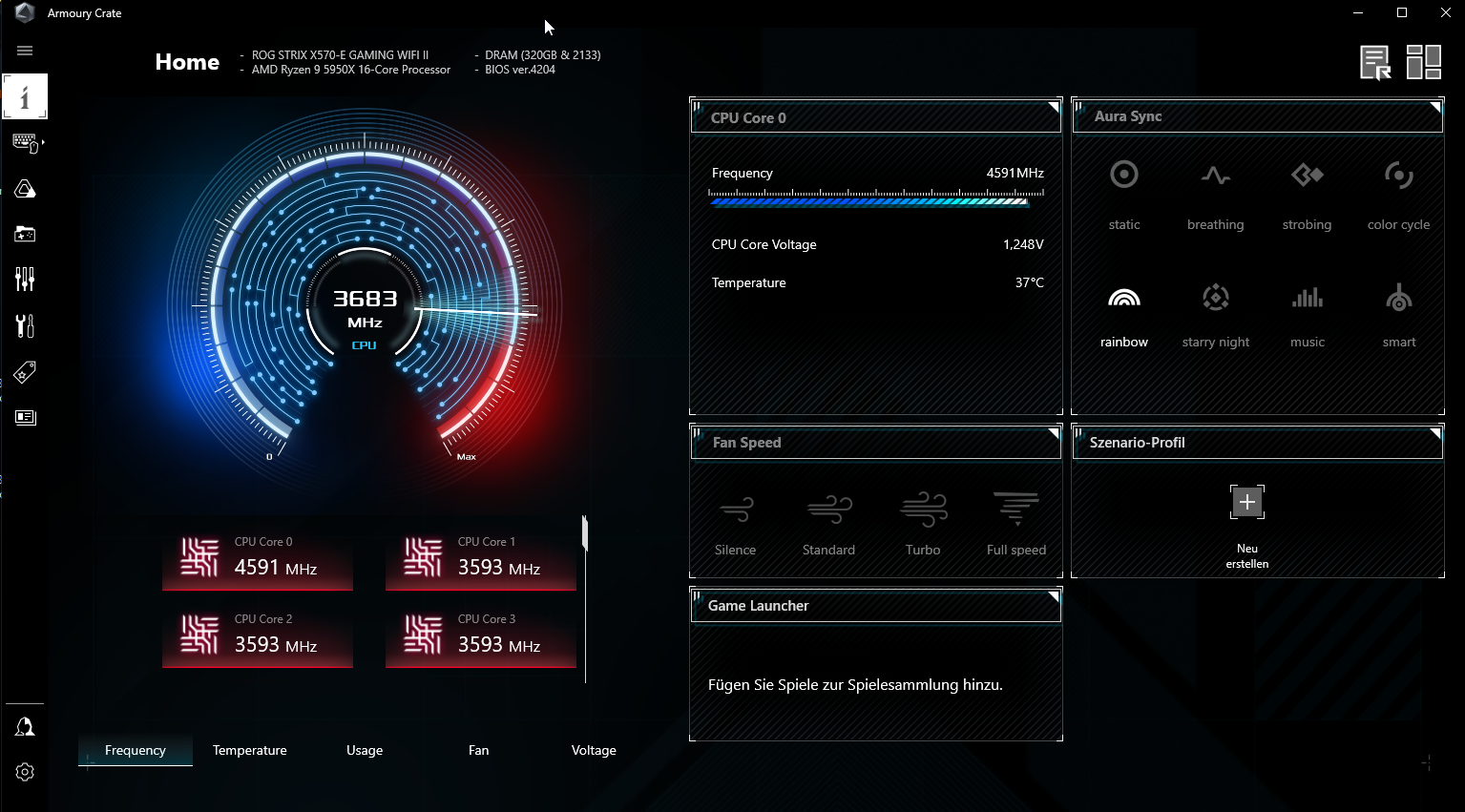Expand the CPU Core 0 panel corner
1465x812 pixels.
[x=1055, y=107]
